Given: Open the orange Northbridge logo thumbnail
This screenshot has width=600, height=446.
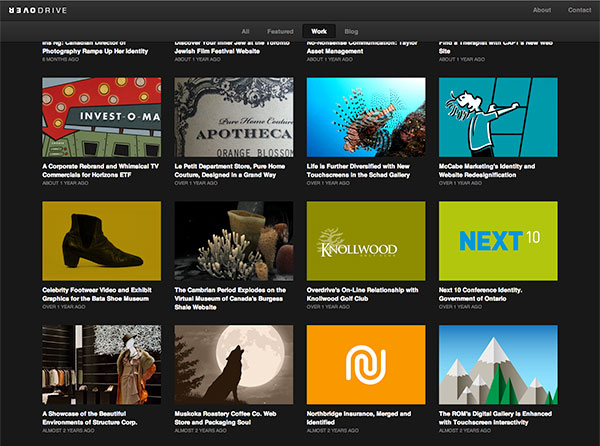Looking at the screenshot, I should click(x=366, y=365).
